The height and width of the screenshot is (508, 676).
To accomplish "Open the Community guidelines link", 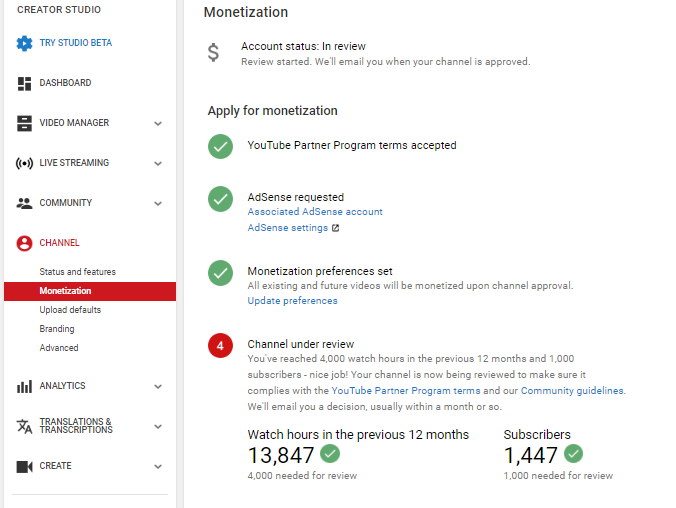I will point(572,391).
